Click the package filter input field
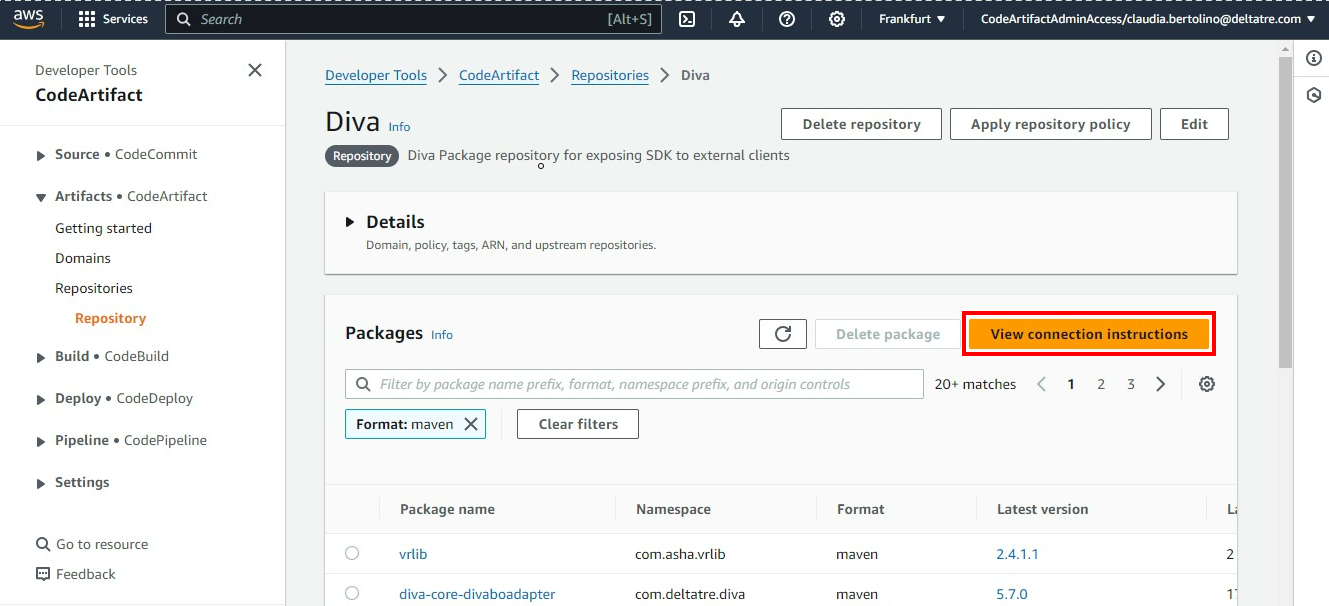Screen dimensions: 1329x606 coord(634,384)
